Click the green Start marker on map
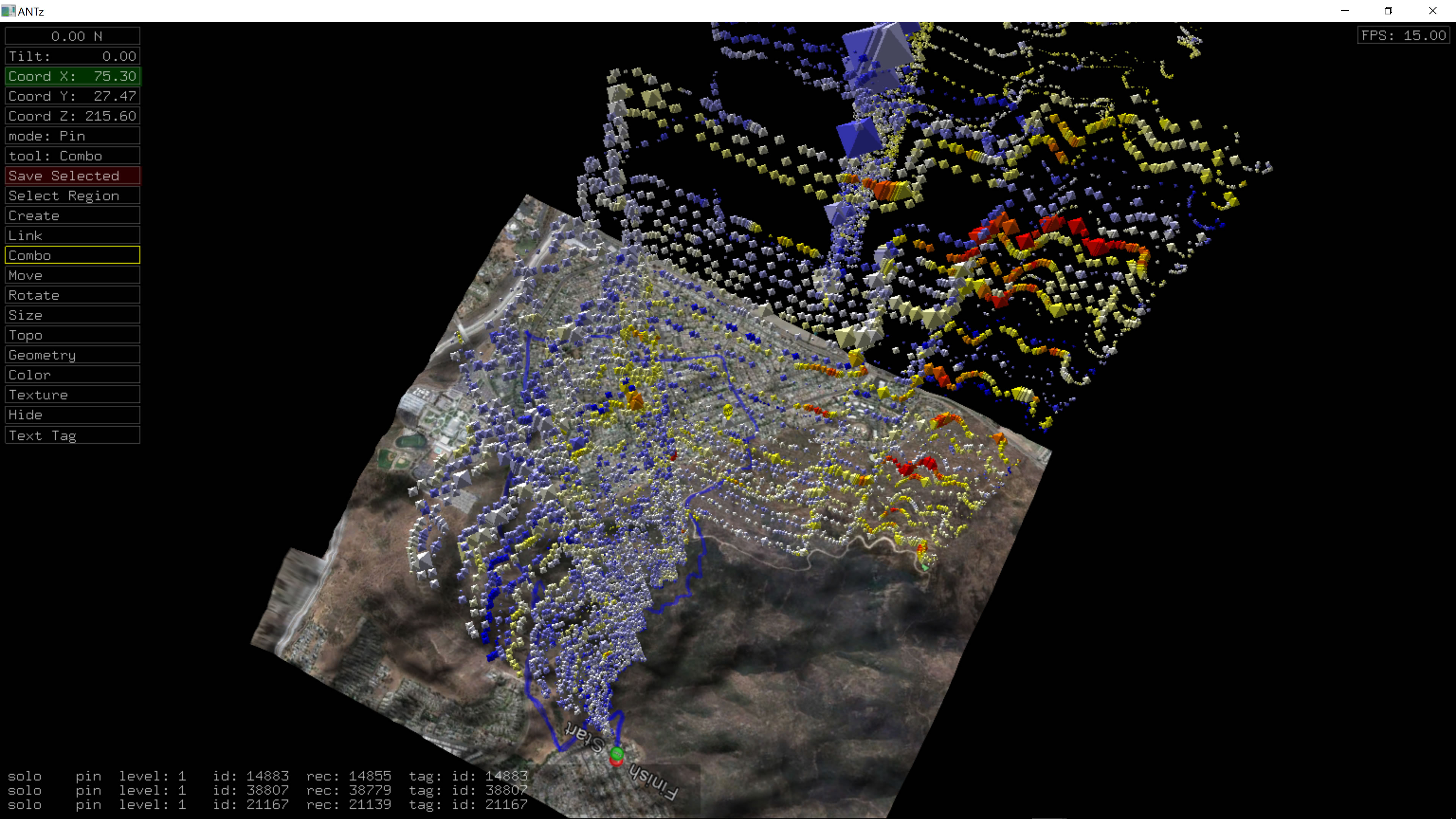1456x819 pixels. (617, 753)
